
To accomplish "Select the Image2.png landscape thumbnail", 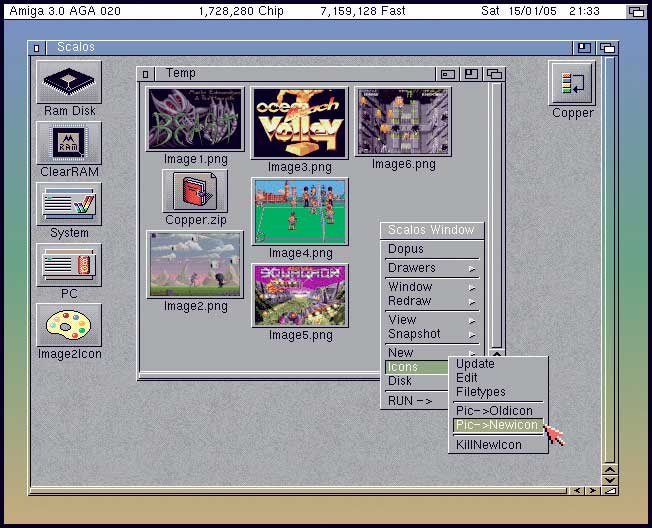I will point(195,265).
